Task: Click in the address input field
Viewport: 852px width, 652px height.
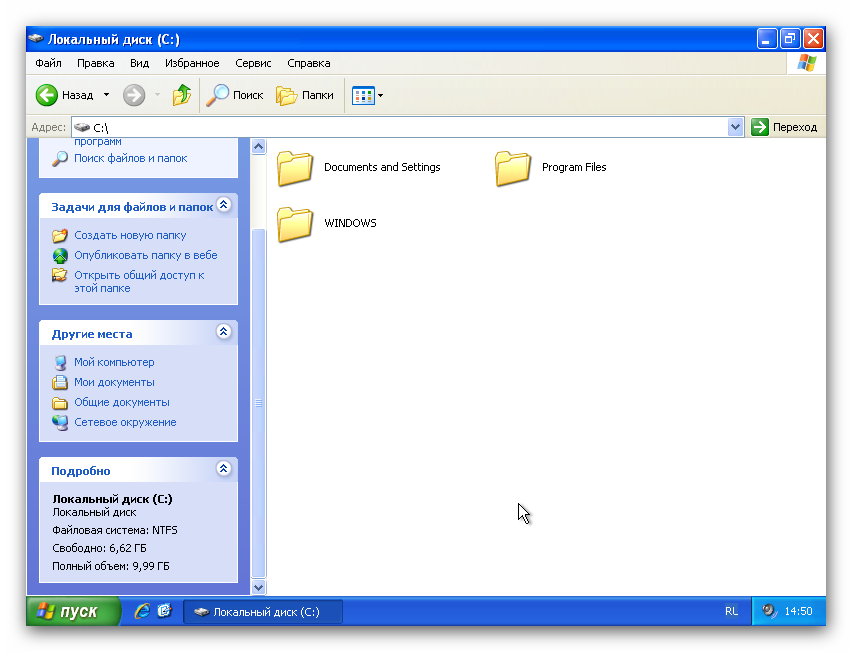Action: (x=400, y=127)
